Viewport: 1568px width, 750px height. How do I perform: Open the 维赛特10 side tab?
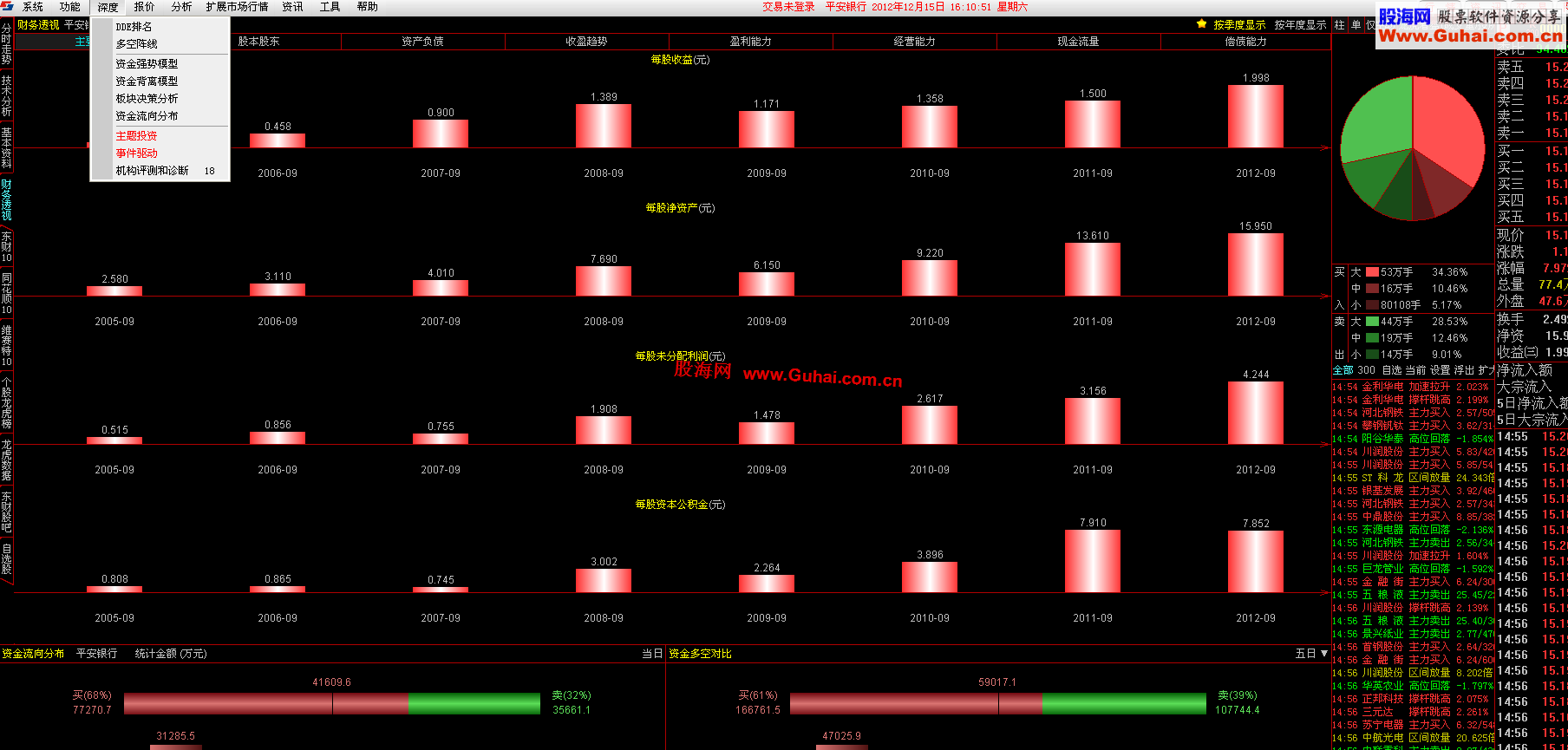point(6,345)
